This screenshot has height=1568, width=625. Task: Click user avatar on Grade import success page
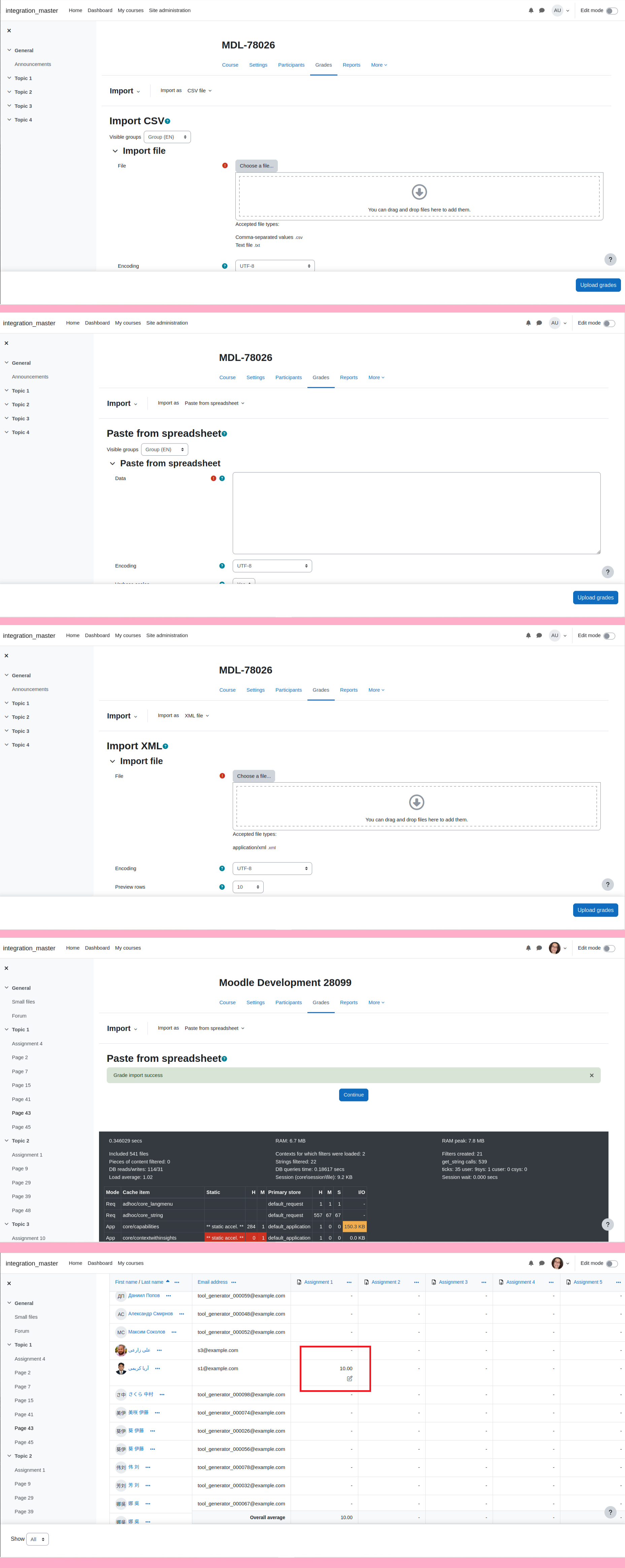click(554, 948)
